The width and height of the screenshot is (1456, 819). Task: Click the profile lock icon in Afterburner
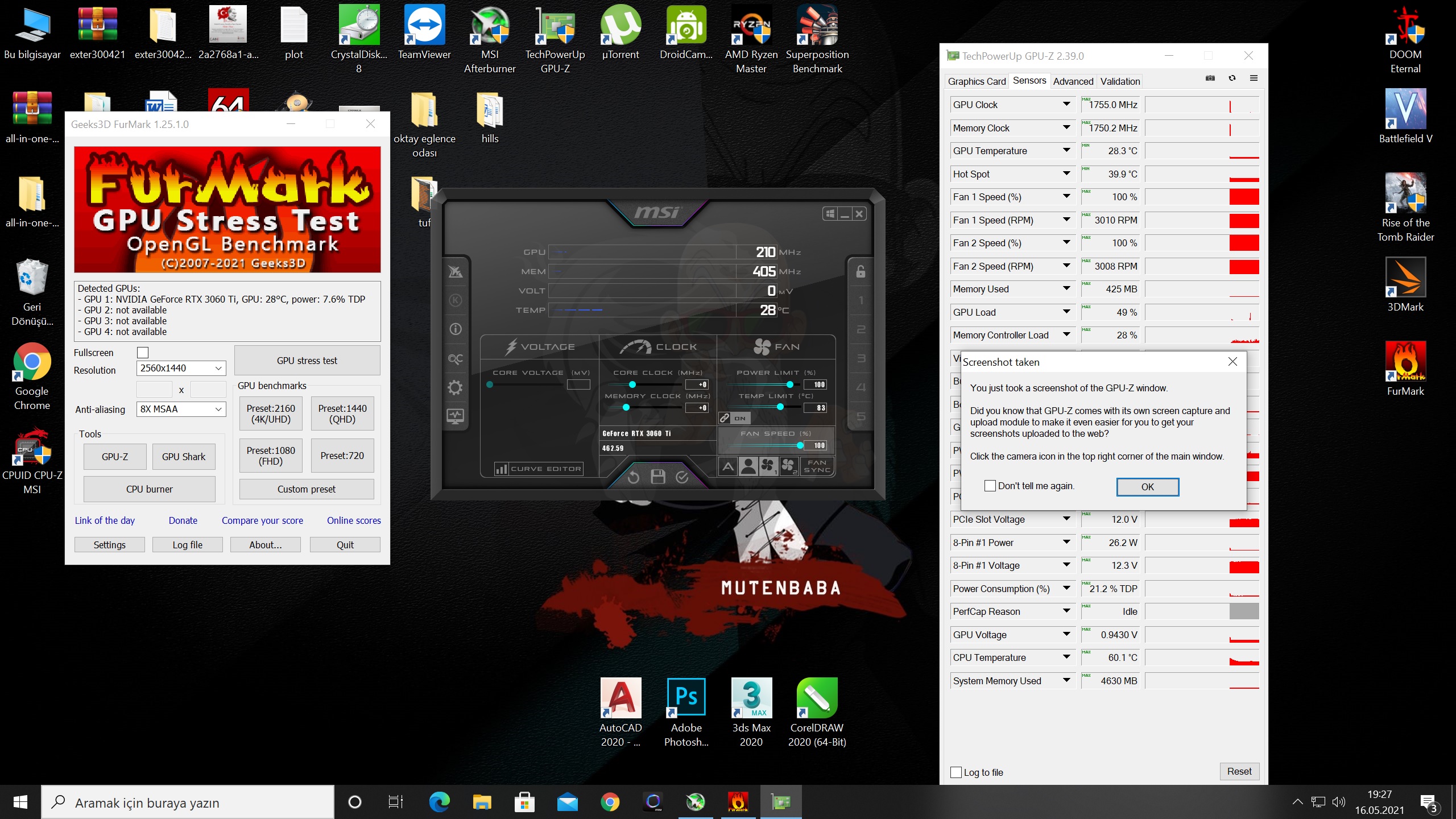point(861,272)
